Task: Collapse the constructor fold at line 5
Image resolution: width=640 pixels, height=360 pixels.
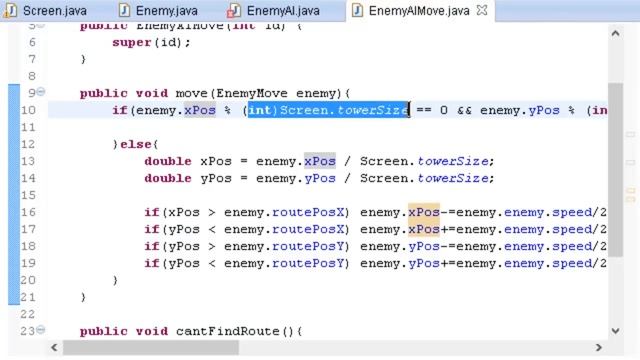Action: click(41, 25)
